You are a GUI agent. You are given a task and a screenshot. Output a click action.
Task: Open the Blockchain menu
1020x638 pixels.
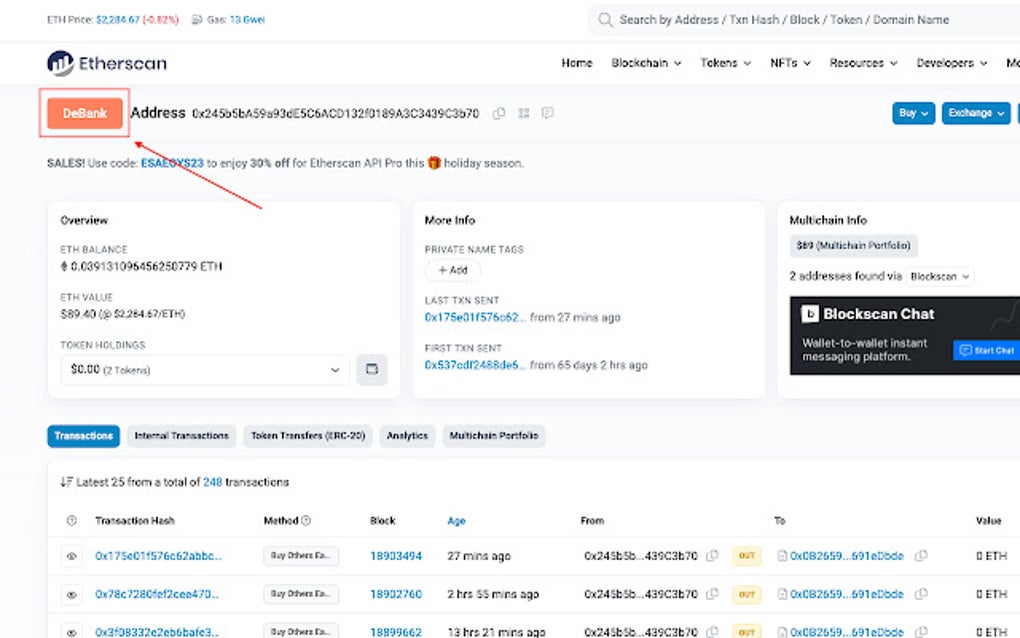pos(645,62)
